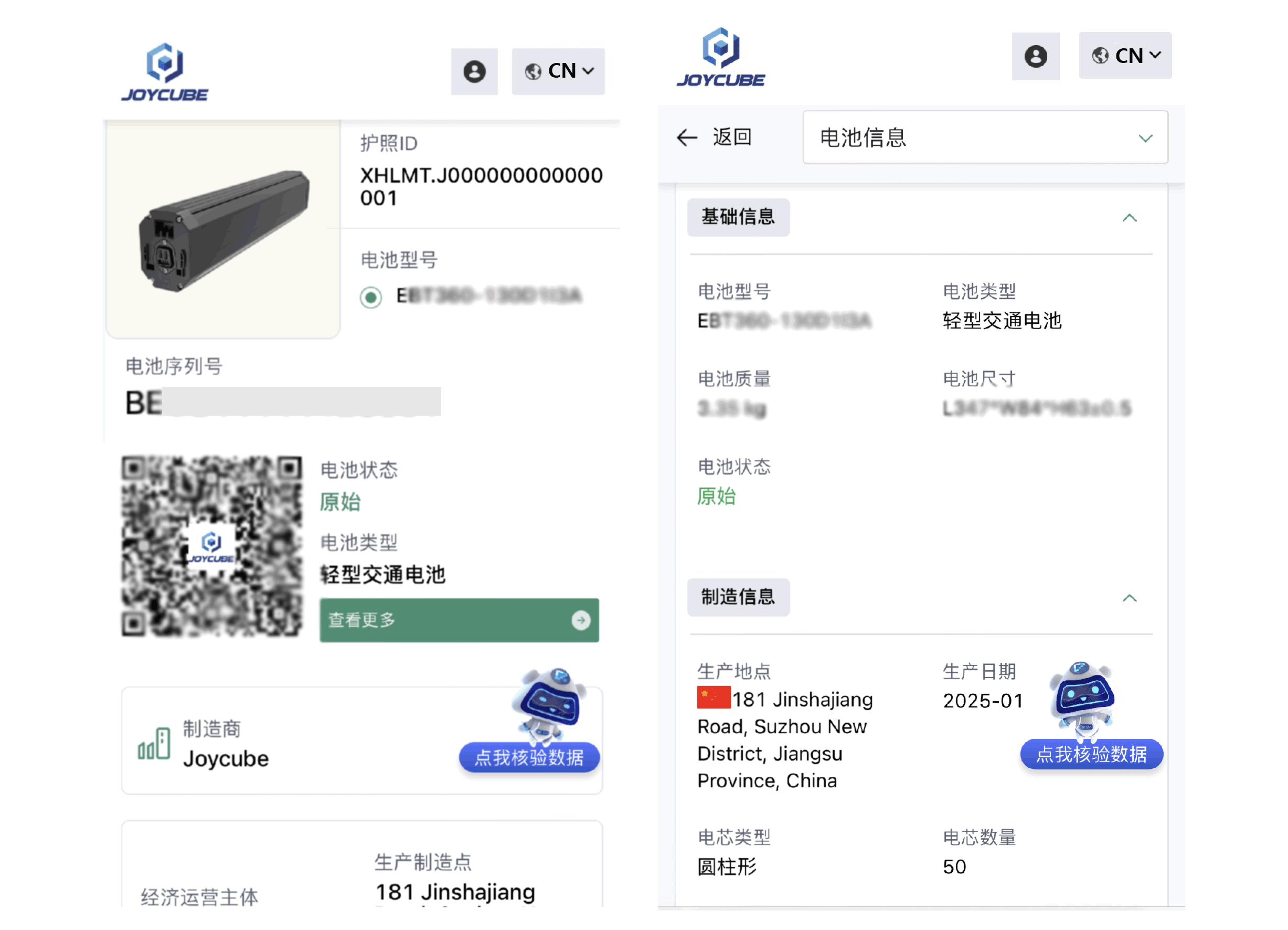Click the China flag icon at production location

click(x=714, y=697)
